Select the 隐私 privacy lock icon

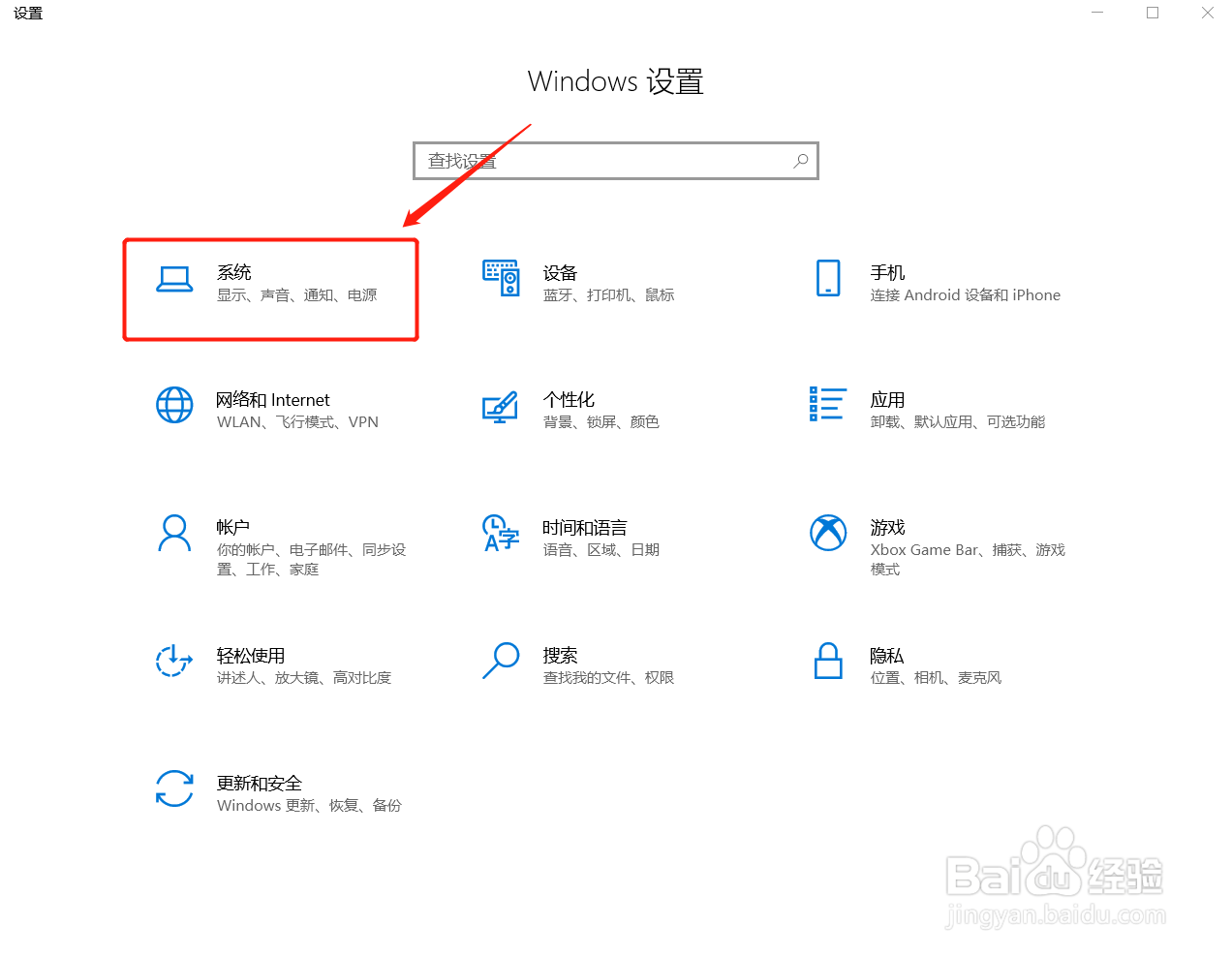click(x=828, y=662)
